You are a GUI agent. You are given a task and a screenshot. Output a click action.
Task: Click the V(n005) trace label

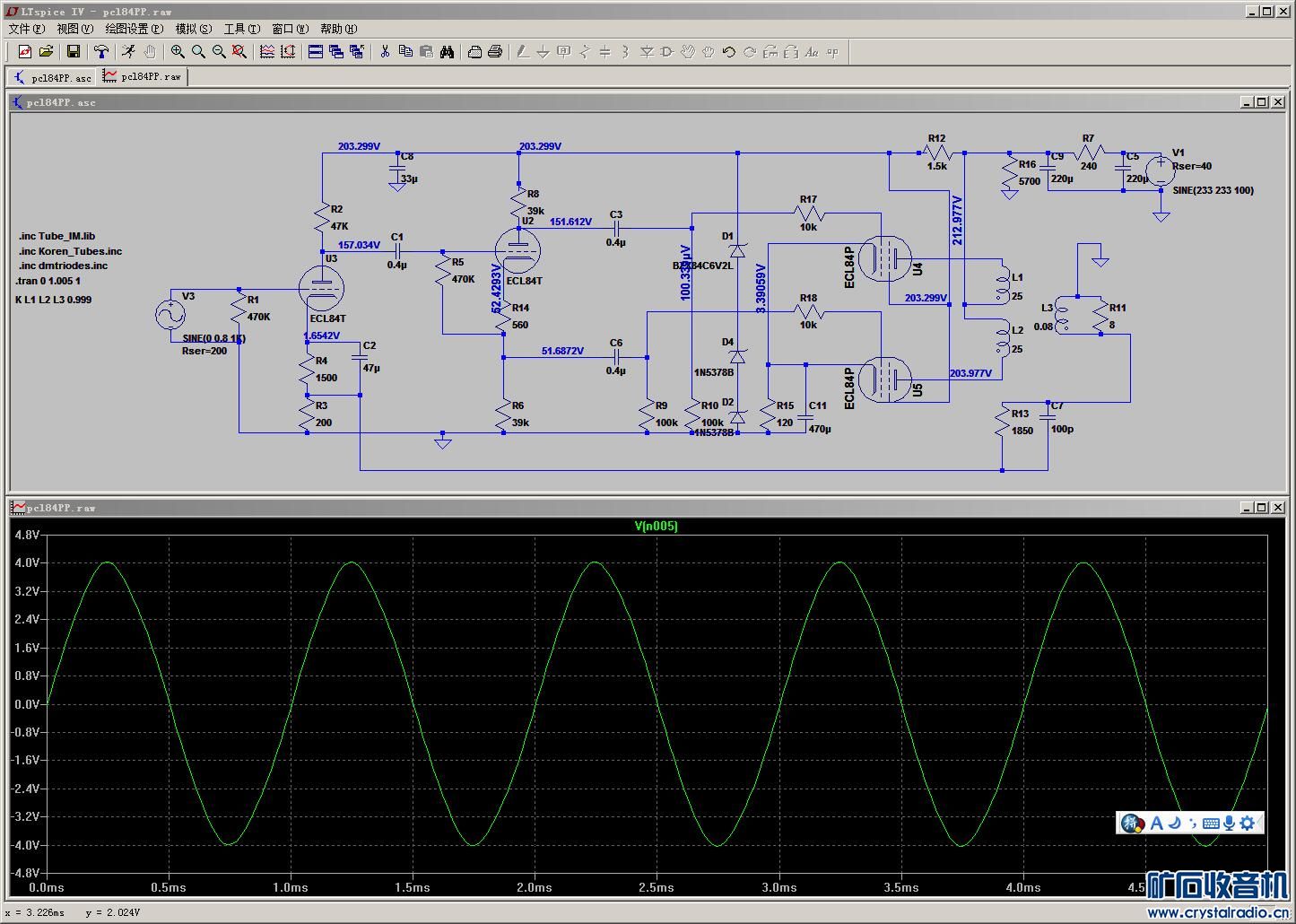(x=657, y=527)
